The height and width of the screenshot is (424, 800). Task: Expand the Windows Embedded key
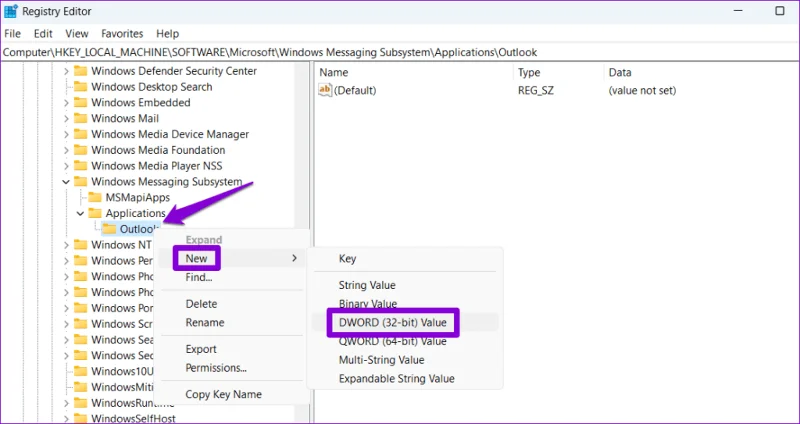pos(66,103)
